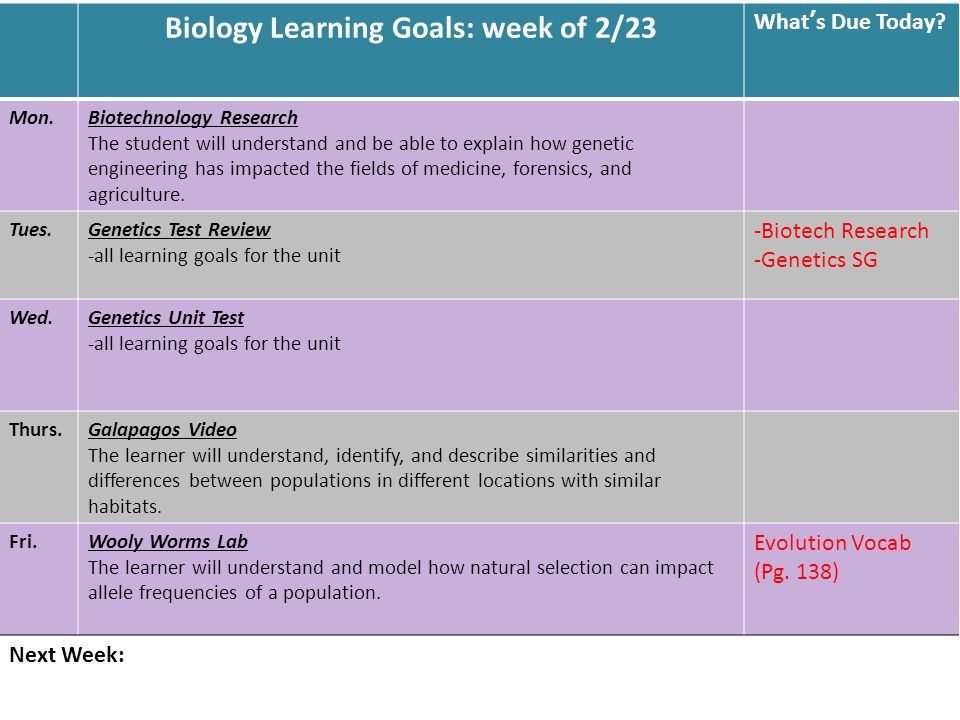This screenshot has width=960, height=720.
Task: Select the Genetics Unit Test heading
Action: 166,318
